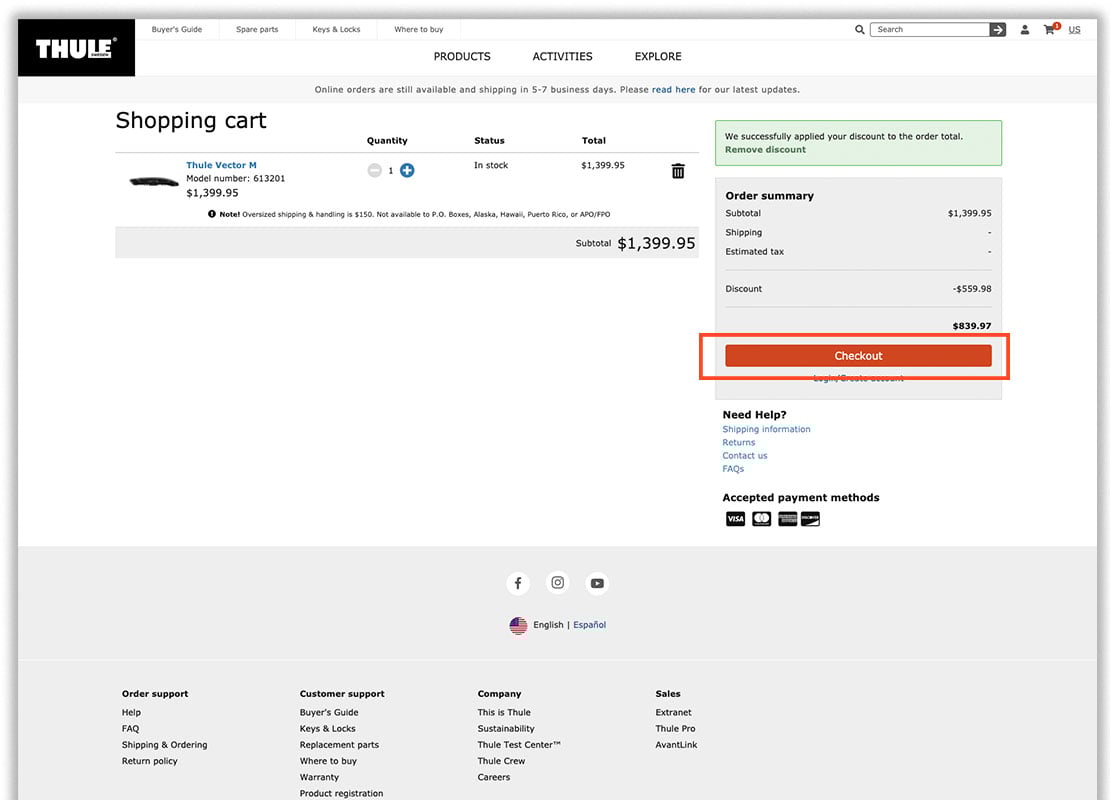
Task: Click the Checkout button
Action: pos(858,356)
